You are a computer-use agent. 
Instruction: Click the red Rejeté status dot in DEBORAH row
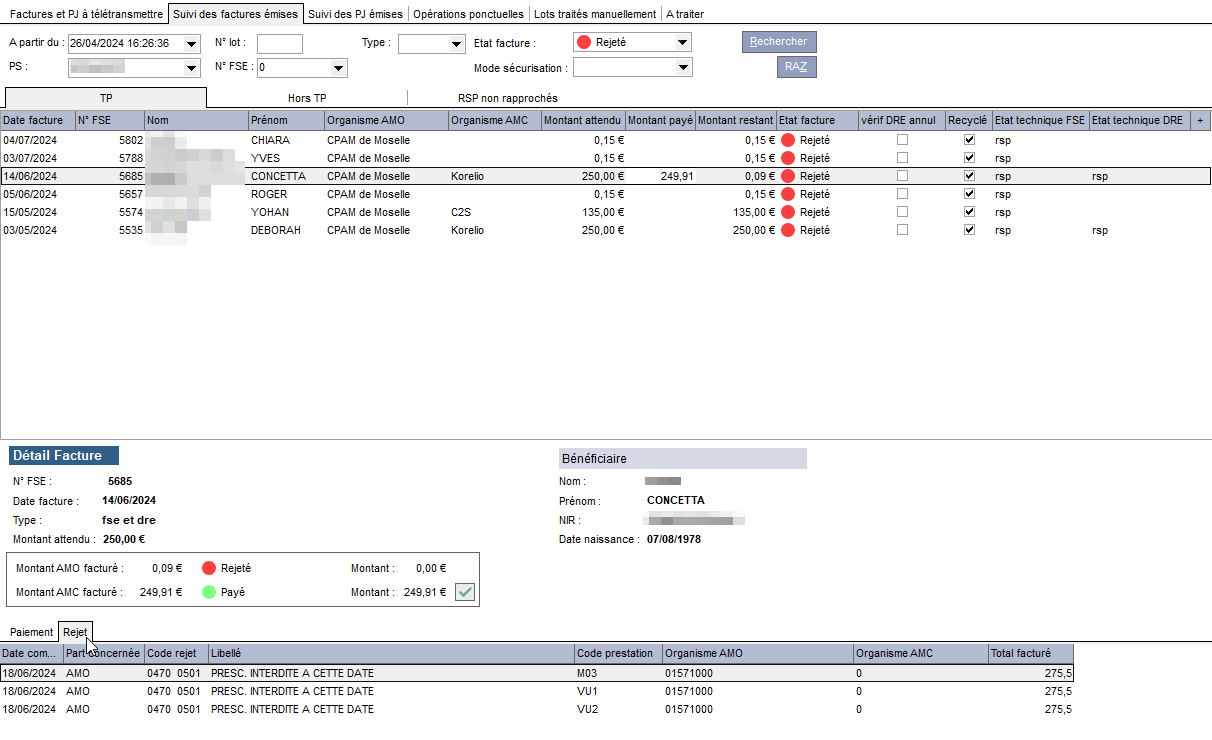click(788, 230)
